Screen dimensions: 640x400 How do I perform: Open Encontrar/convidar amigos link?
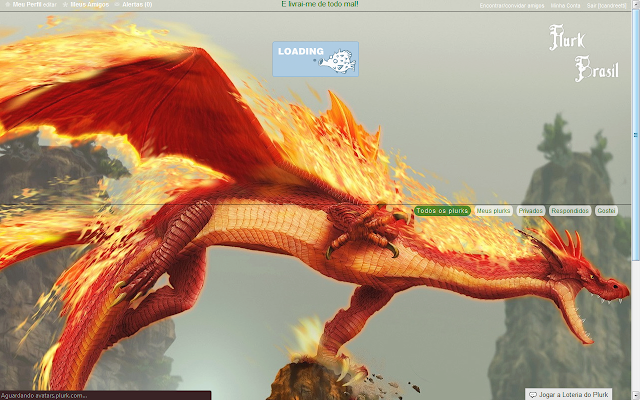(512, 6)
